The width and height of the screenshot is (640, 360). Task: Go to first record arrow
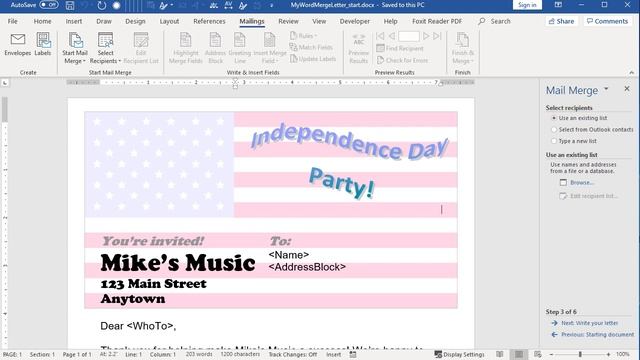point(380,36)
